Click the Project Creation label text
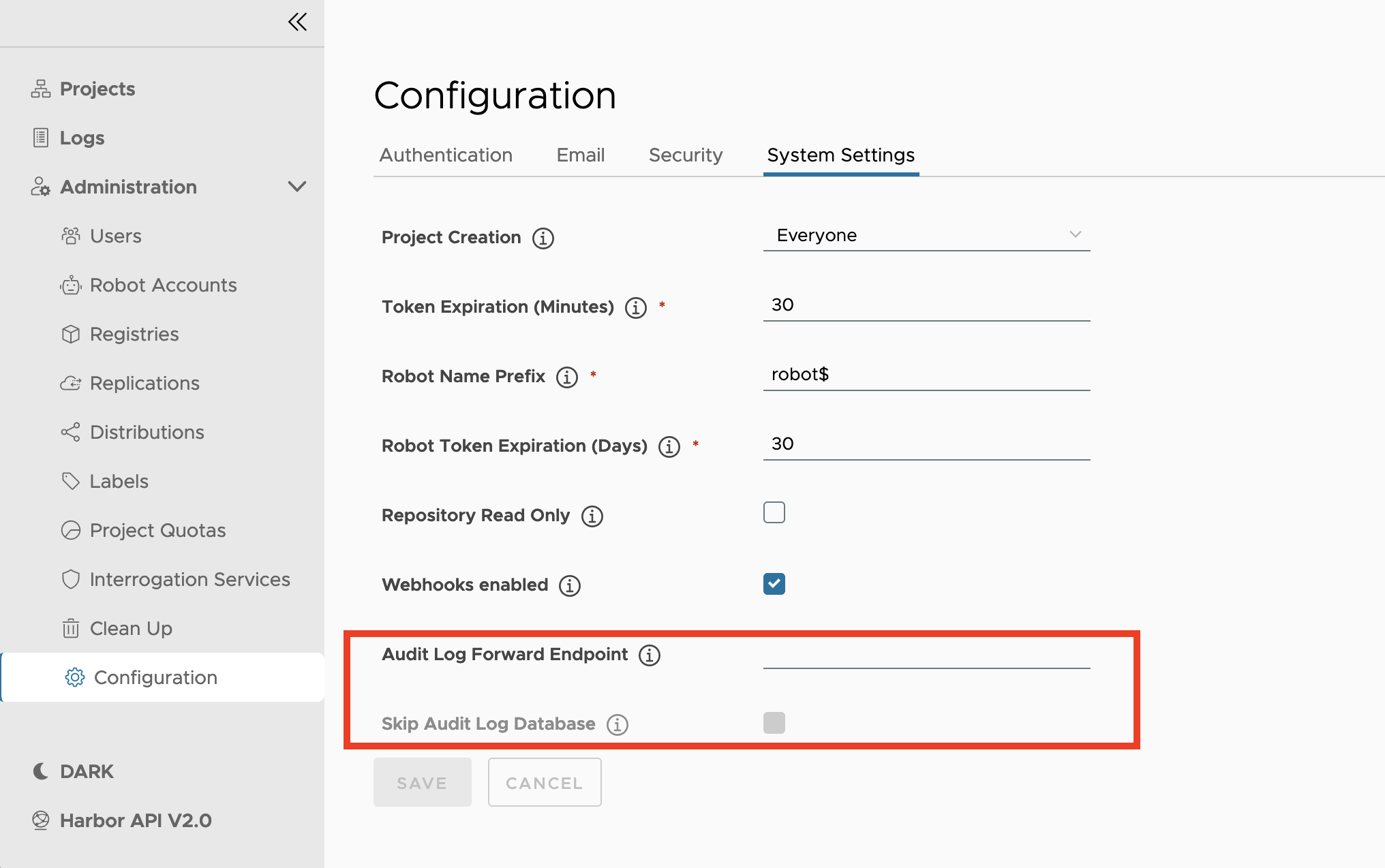This screenshot has height=868, width=1385. click(x=451, y=237)
